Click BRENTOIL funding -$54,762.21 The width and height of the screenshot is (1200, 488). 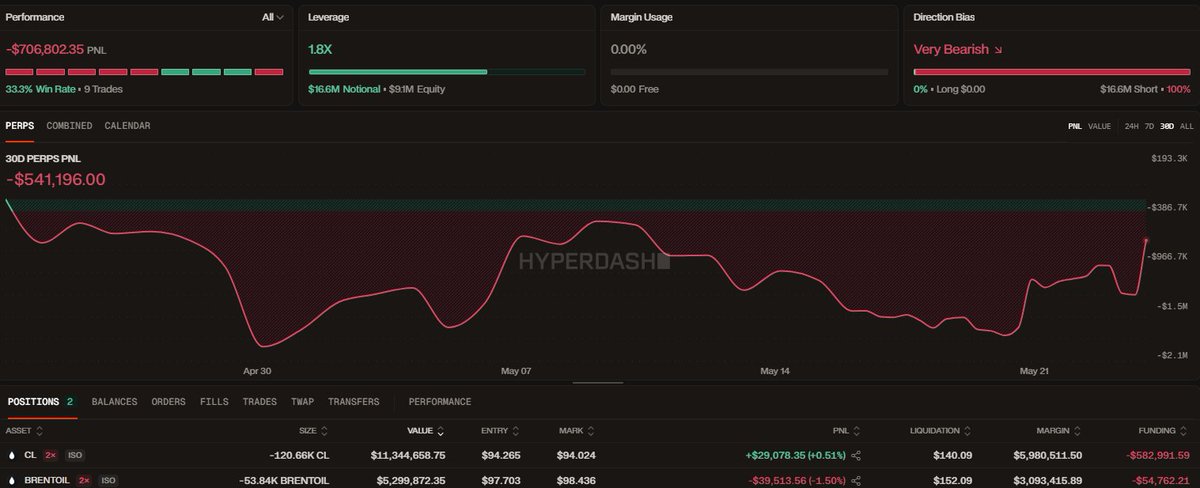tap(1159, 480)
